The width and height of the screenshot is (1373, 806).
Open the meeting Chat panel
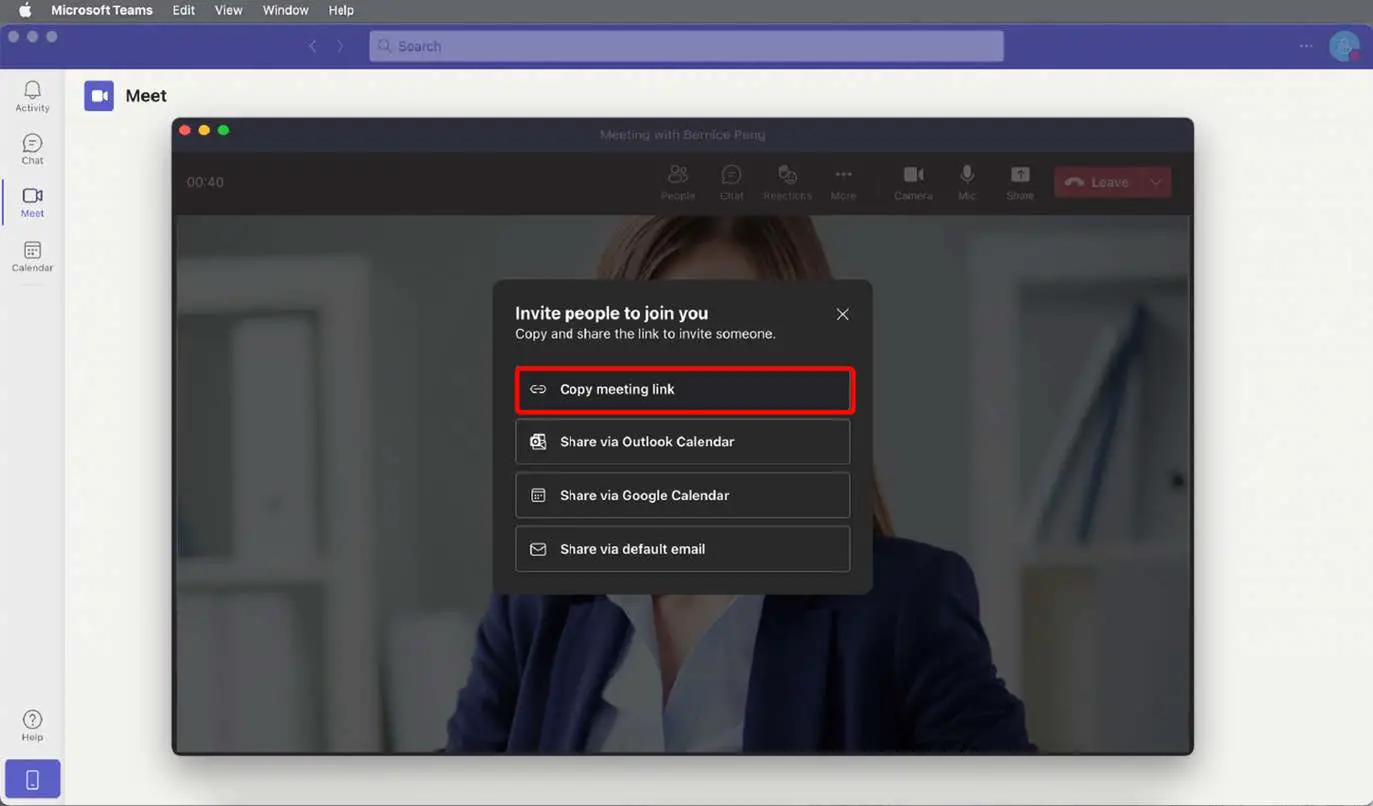point(731,182)
